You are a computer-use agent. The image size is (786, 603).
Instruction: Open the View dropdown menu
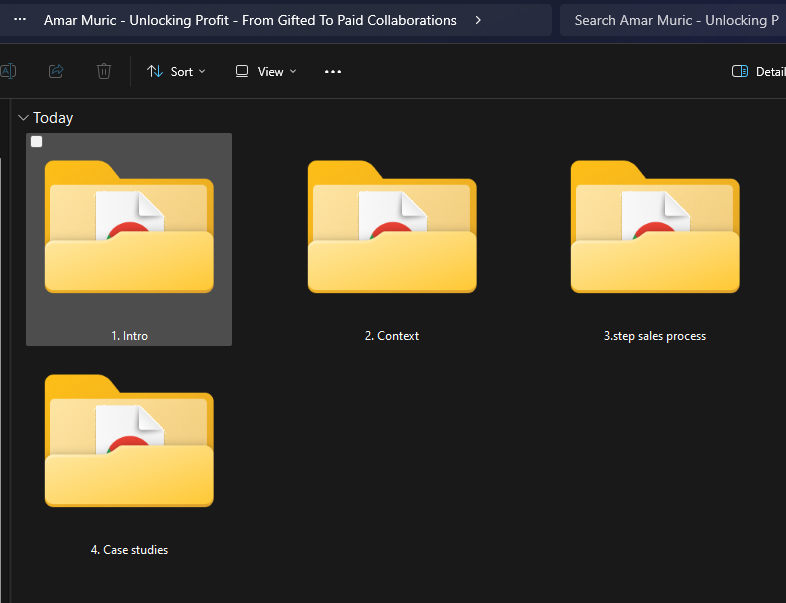[x=266, y=72]
